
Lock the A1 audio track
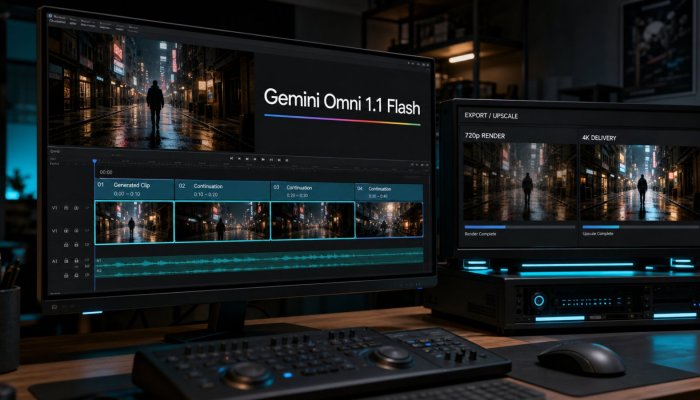point(66,261)
